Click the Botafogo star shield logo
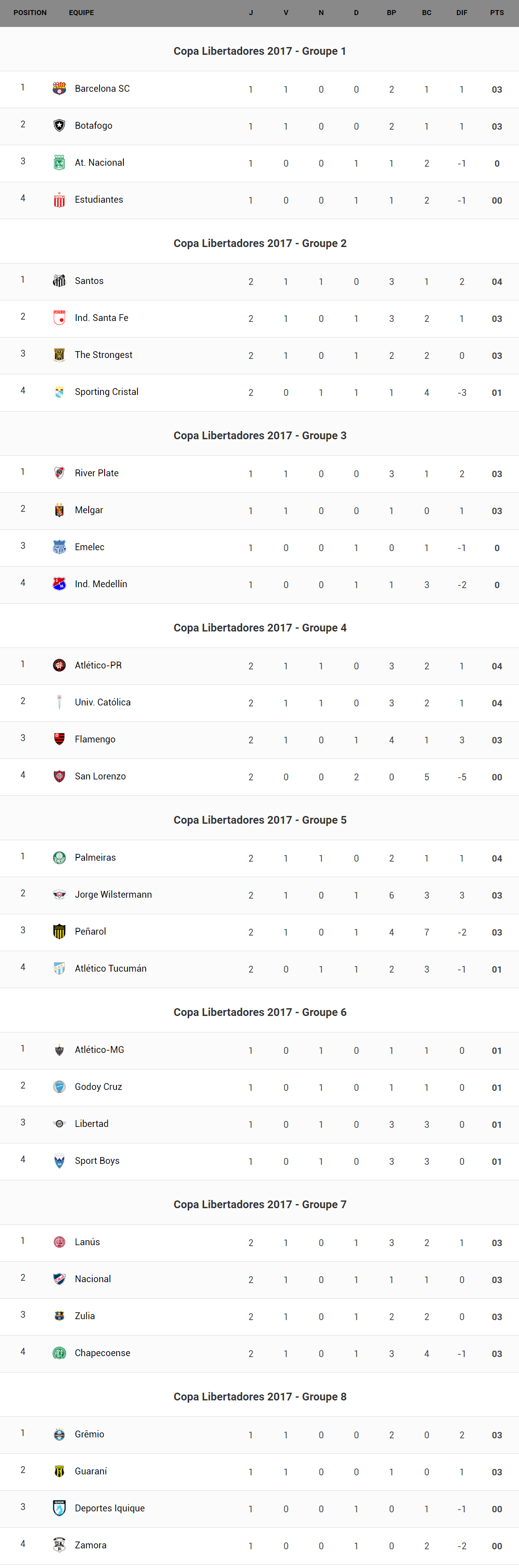Screen dimensions: 519x1568 pyautogui.click(x=59, y=126)
